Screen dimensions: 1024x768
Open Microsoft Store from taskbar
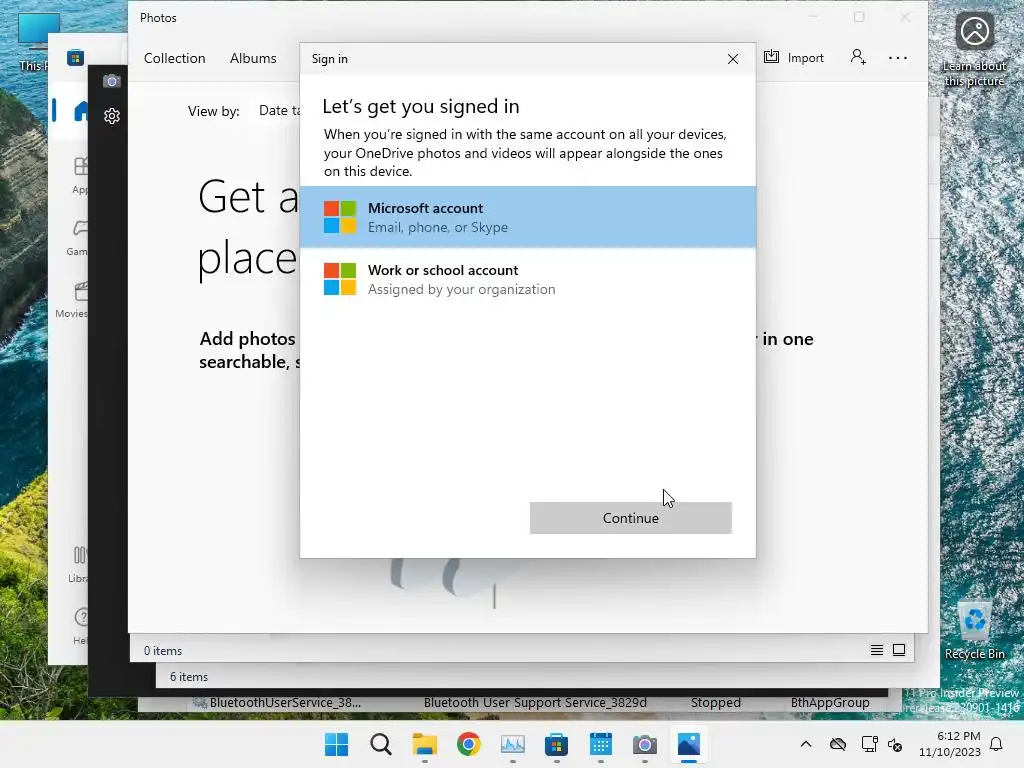click(556, 744)
